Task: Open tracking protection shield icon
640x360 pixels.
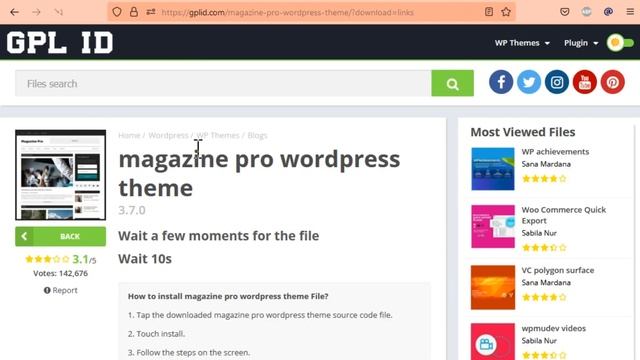Action: click(117, 12)
